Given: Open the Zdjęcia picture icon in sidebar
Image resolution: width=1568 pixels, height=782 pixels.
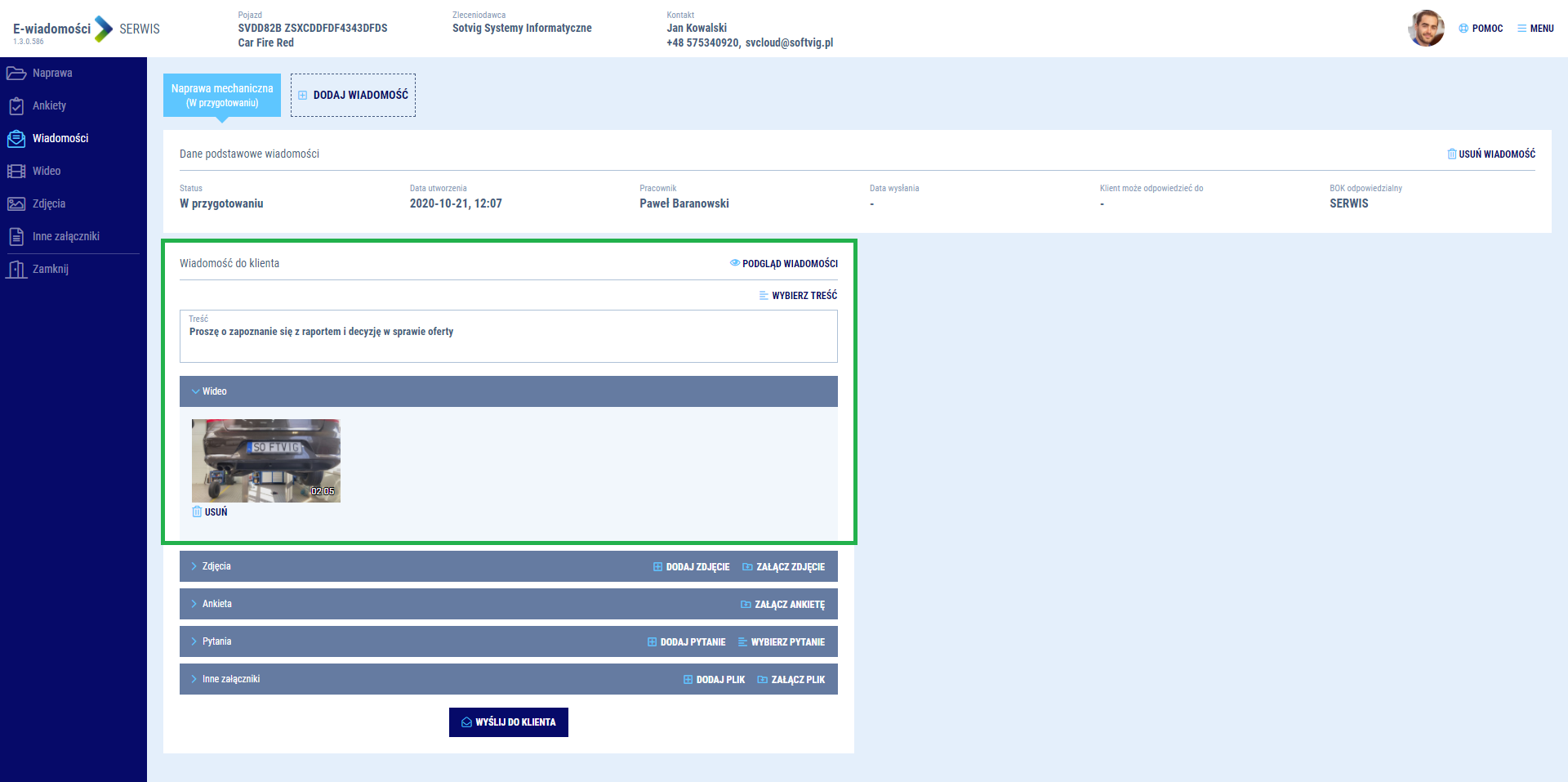Looking at the screenshot, I should coord(16,204).
